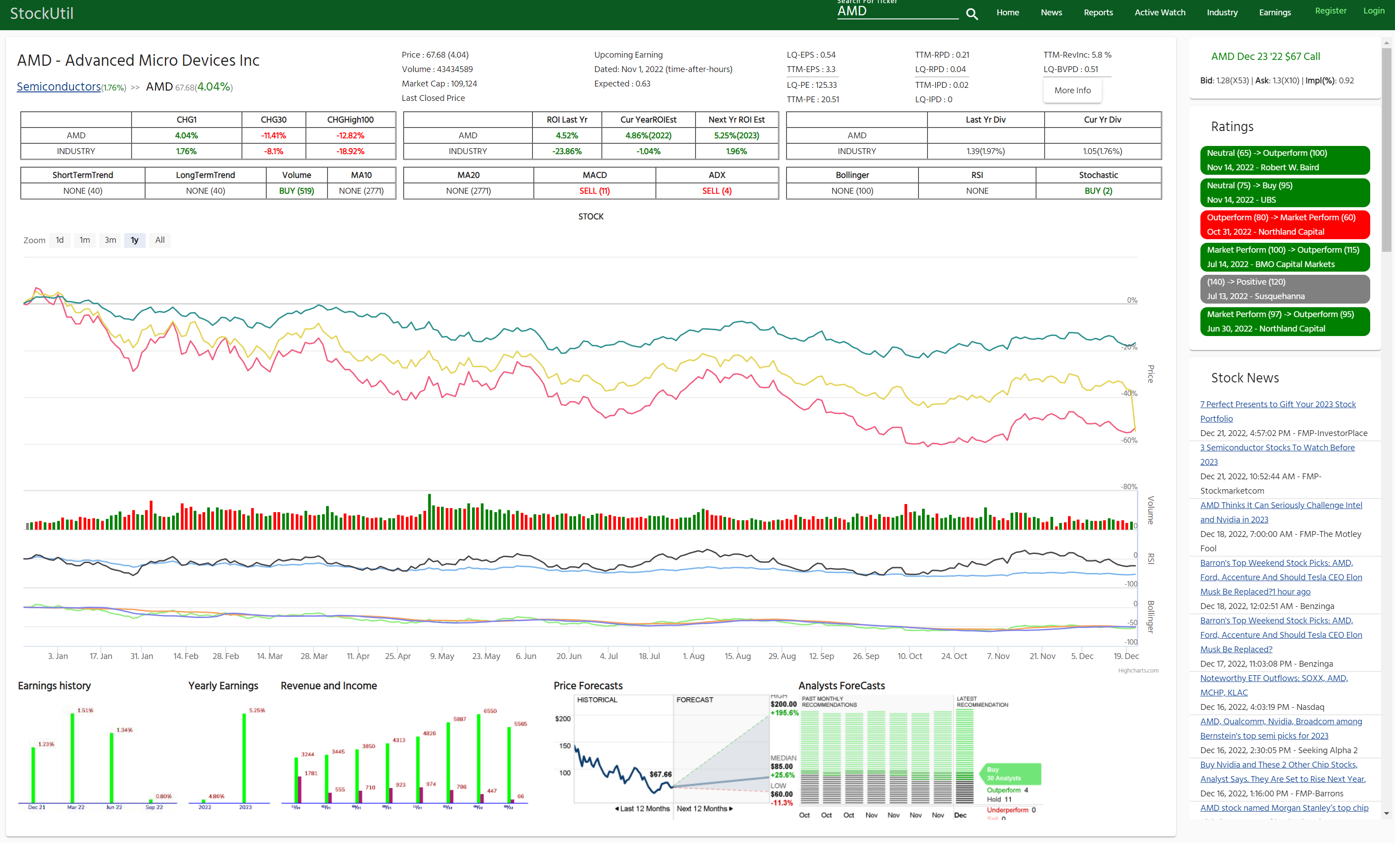Screen dimensions: 1395x868
Task: Click the 2023 yearly earnings bar
Action: (x=244, y=758)
